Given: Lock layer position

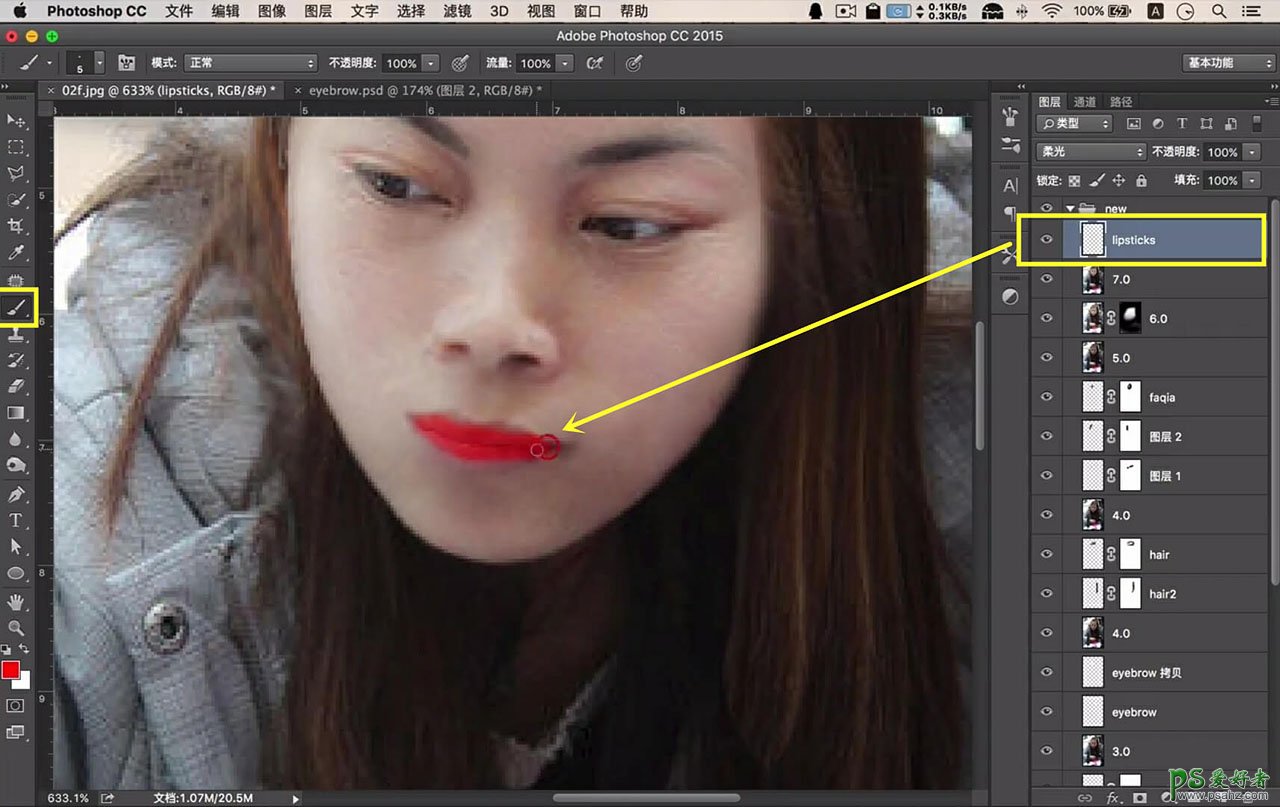Looking at the screenshot, I should tap(1119, 181).
